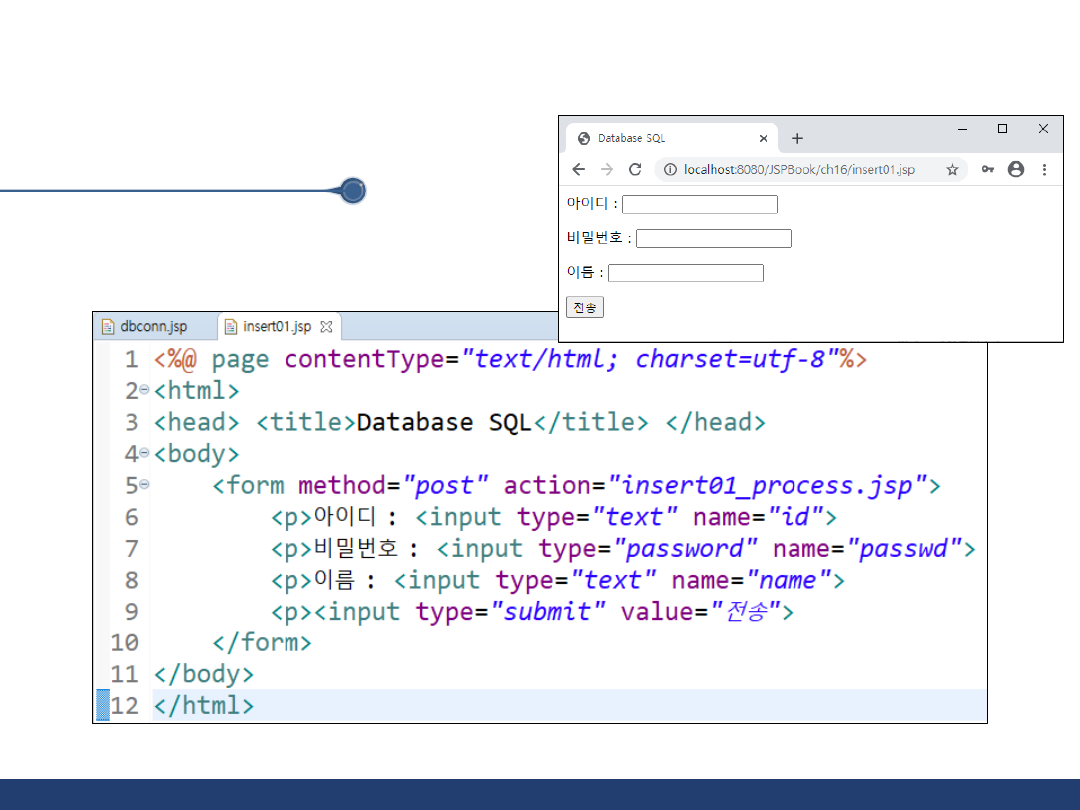1080x810 pixels.
Task: Click the browser back arrow
Action: click(578, 170)
